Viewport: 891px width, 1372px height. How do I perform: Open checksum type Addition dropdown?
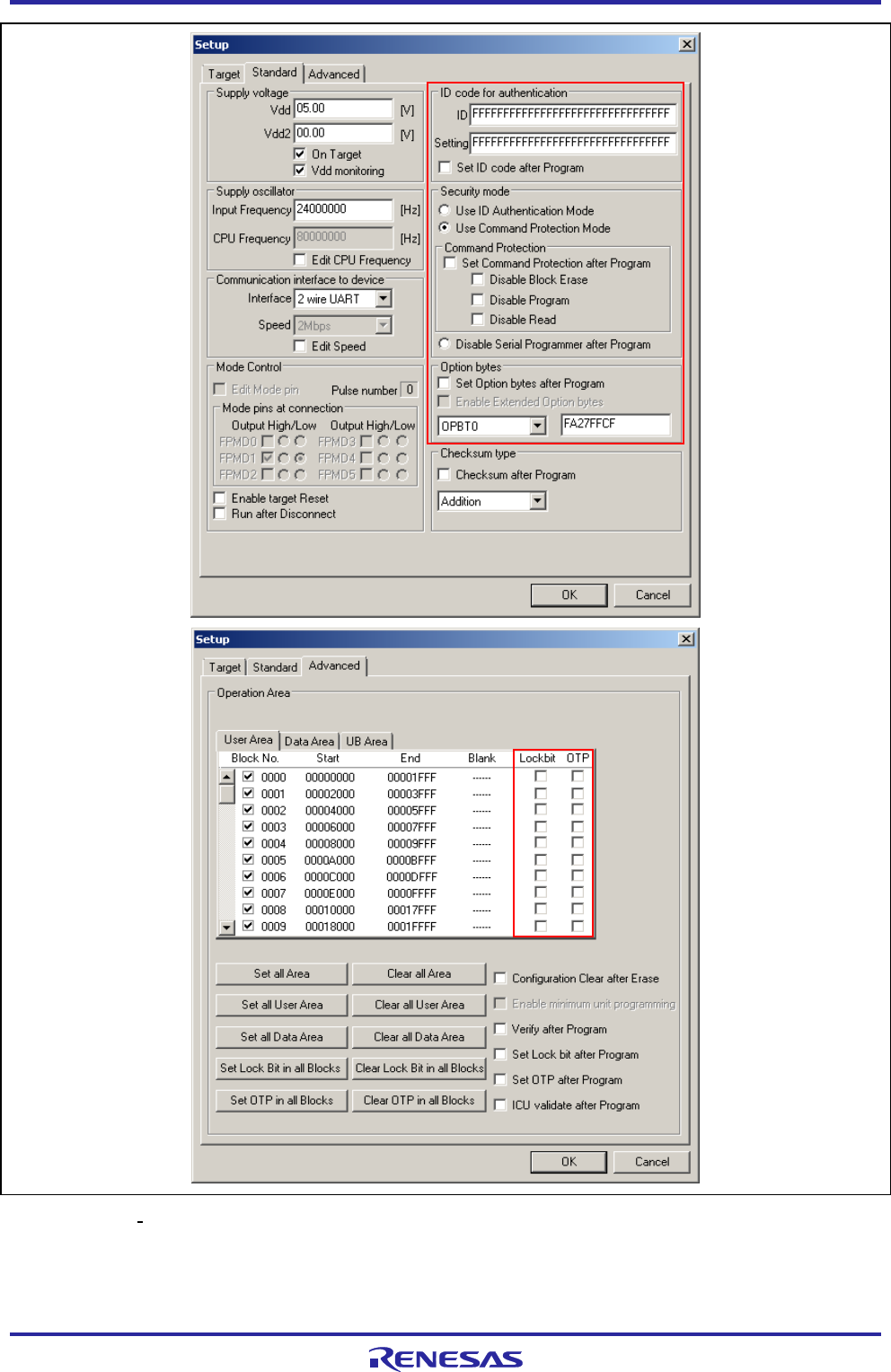tap(538, 501)
